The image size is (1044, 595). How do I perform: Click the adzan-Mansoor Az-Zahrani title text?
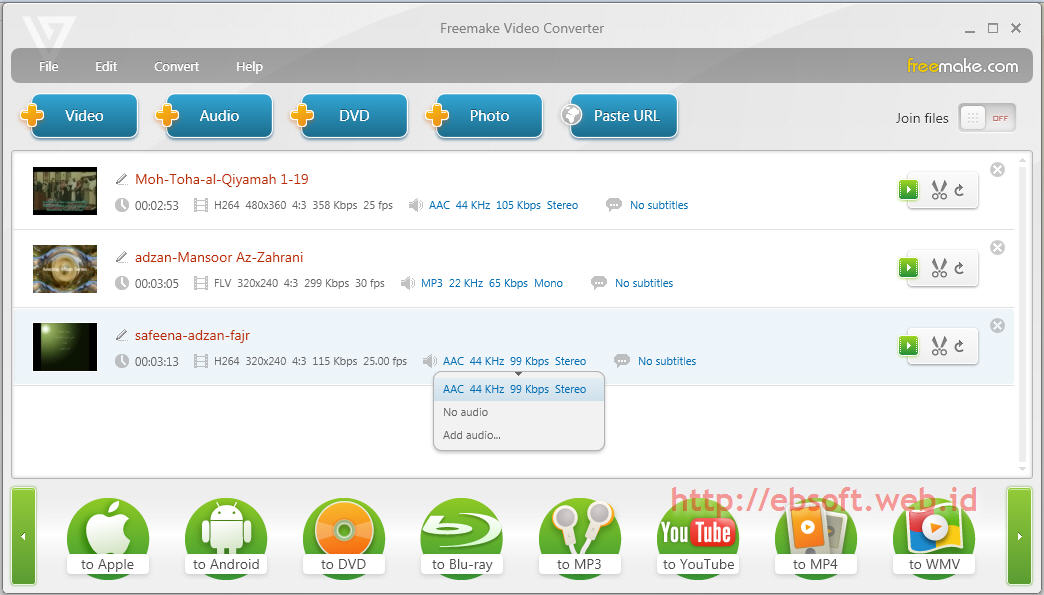coord(218,257)
